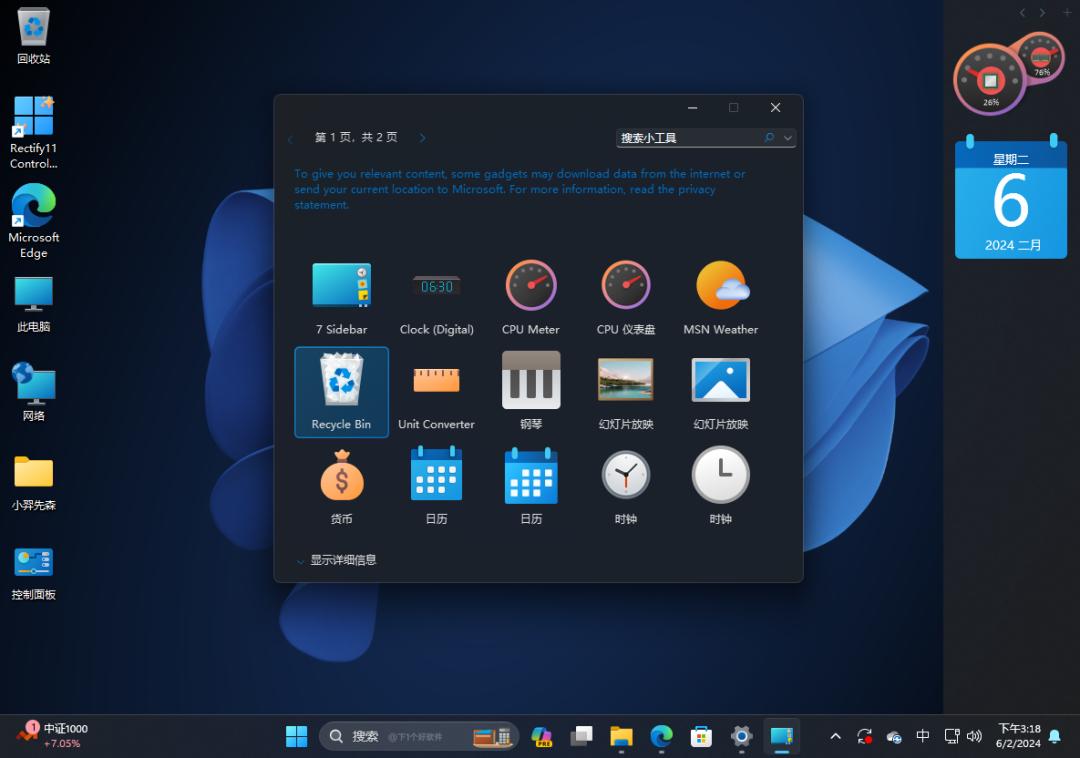1080x758 pixels.
Task: Open Settings from the taskbar
Action: click(741, 736)
